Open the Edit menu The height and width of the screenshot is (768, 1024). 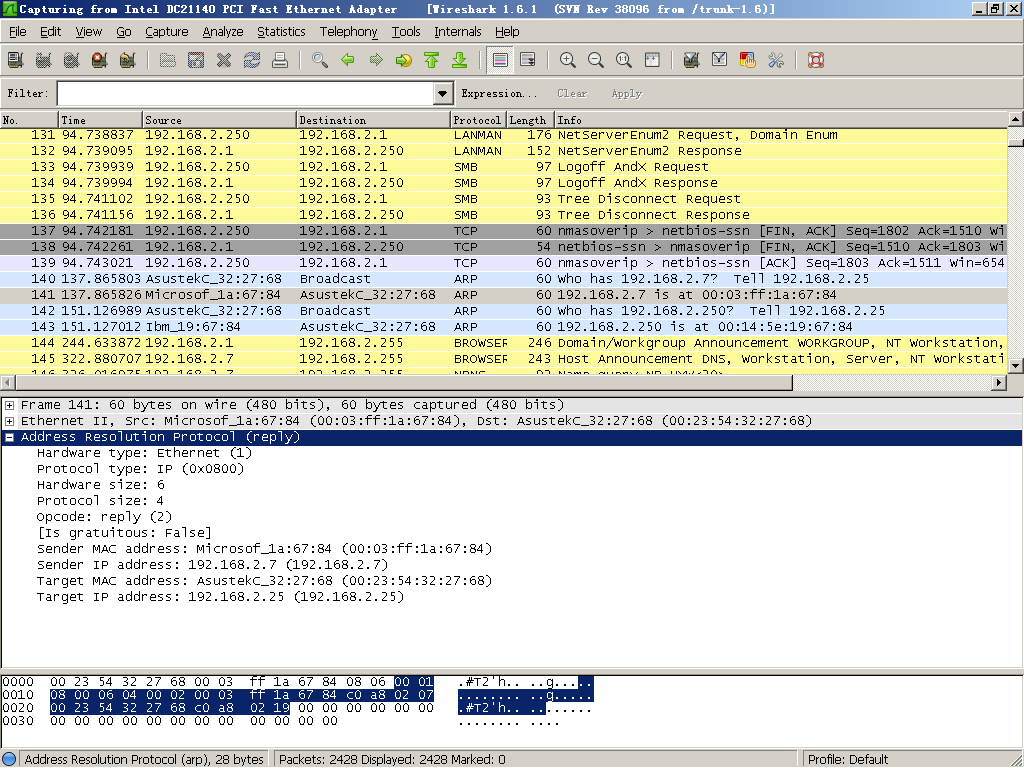click(50, 31)
